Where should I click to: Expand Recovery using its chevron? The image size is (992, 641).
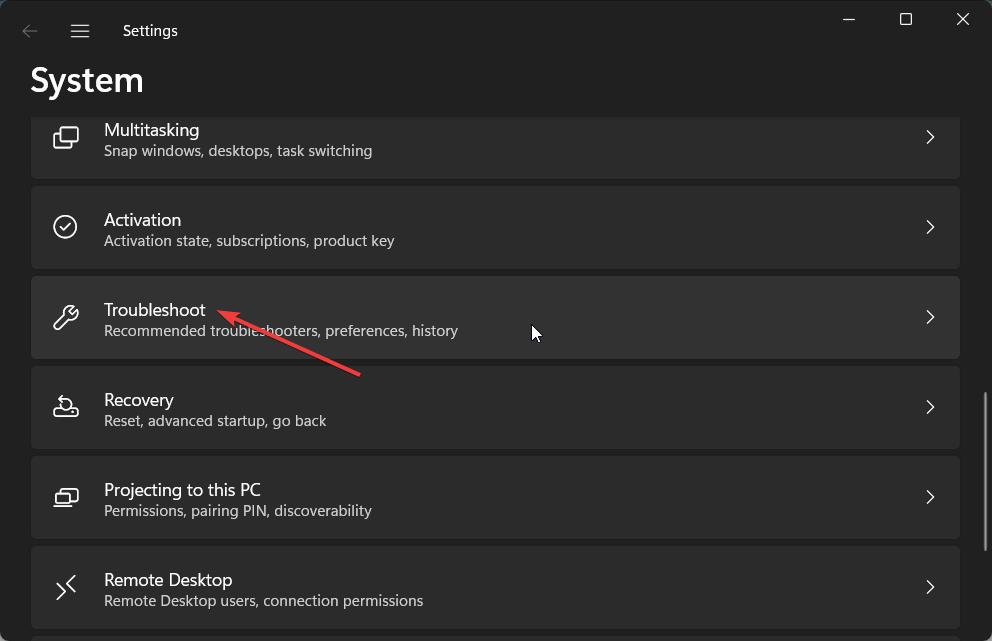pyautogui.click(x=930, y=407)
